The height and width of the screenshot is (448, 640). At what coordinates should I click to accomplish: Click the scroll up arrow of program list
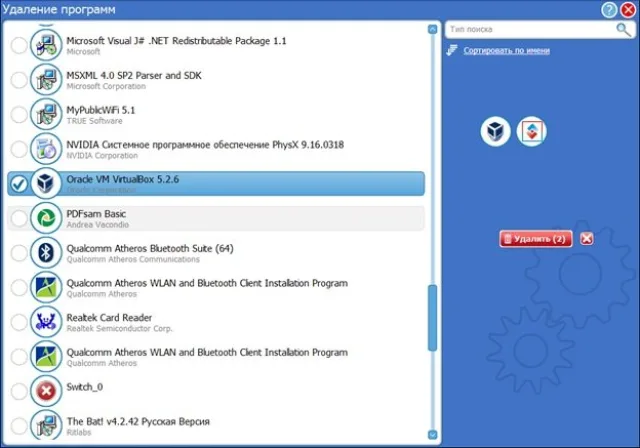tap(432, 29)
